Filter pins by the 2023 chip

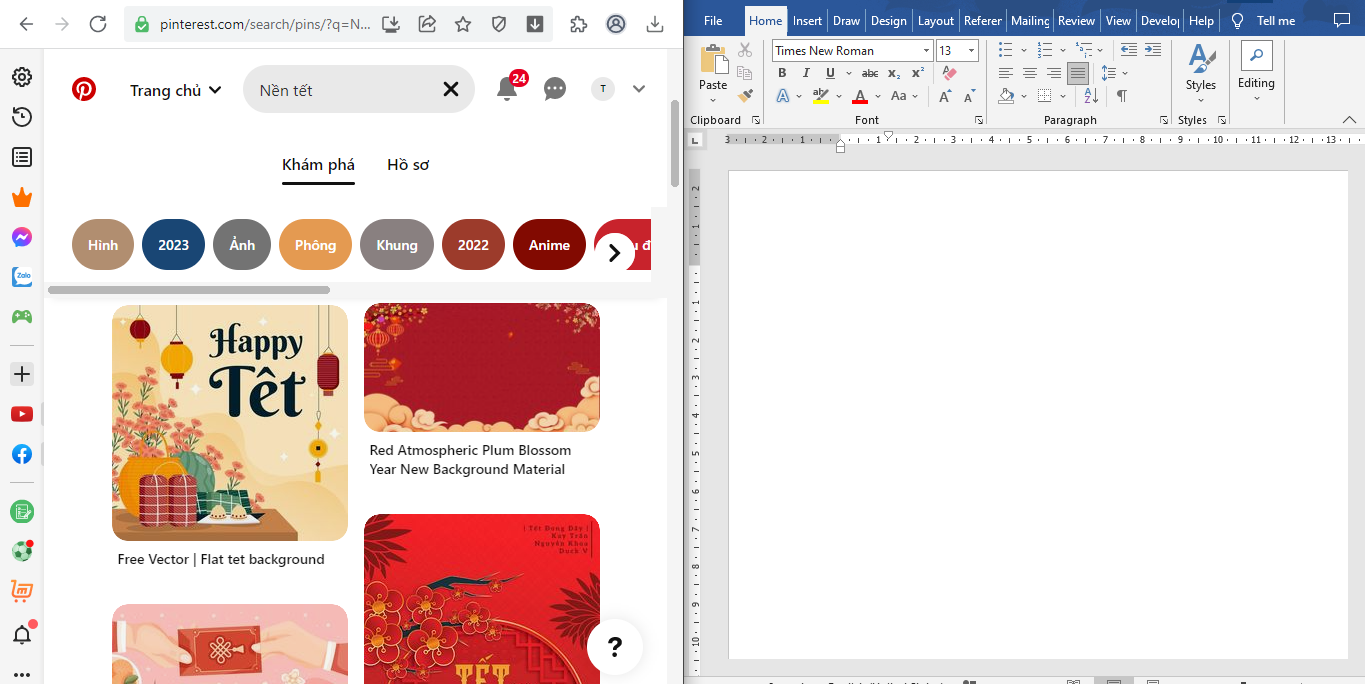pyautogui.click(x=174, y=245)
